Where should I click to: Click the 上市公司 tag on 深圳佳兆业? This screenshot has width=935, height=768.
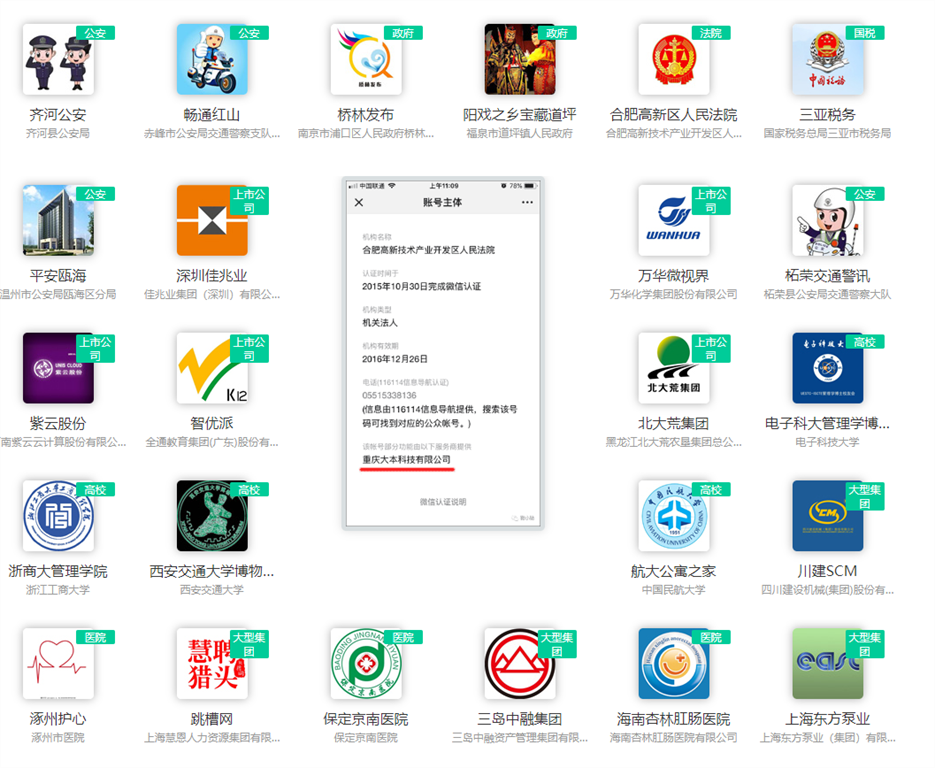point(249,200)
